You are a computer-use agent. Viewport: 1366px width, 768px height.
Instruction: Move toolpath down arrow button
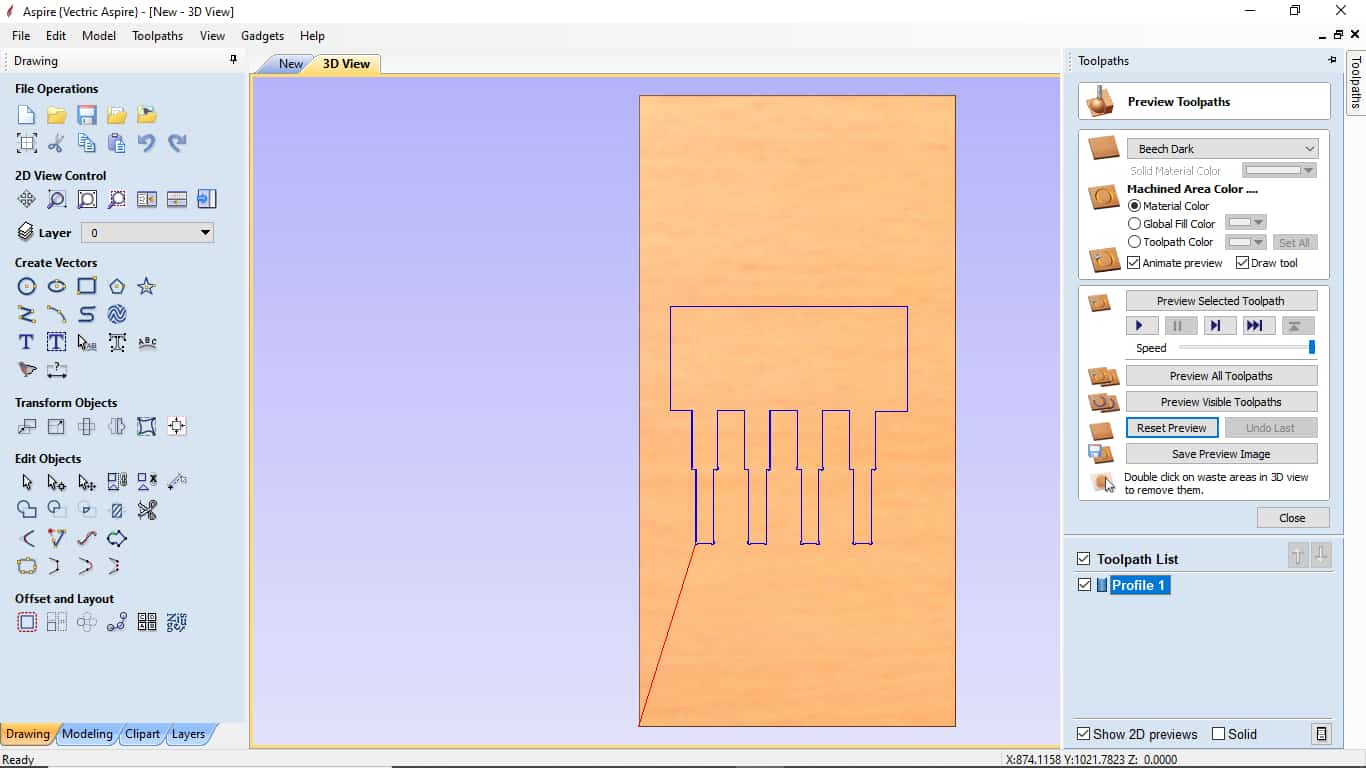tap(1321, 556)
